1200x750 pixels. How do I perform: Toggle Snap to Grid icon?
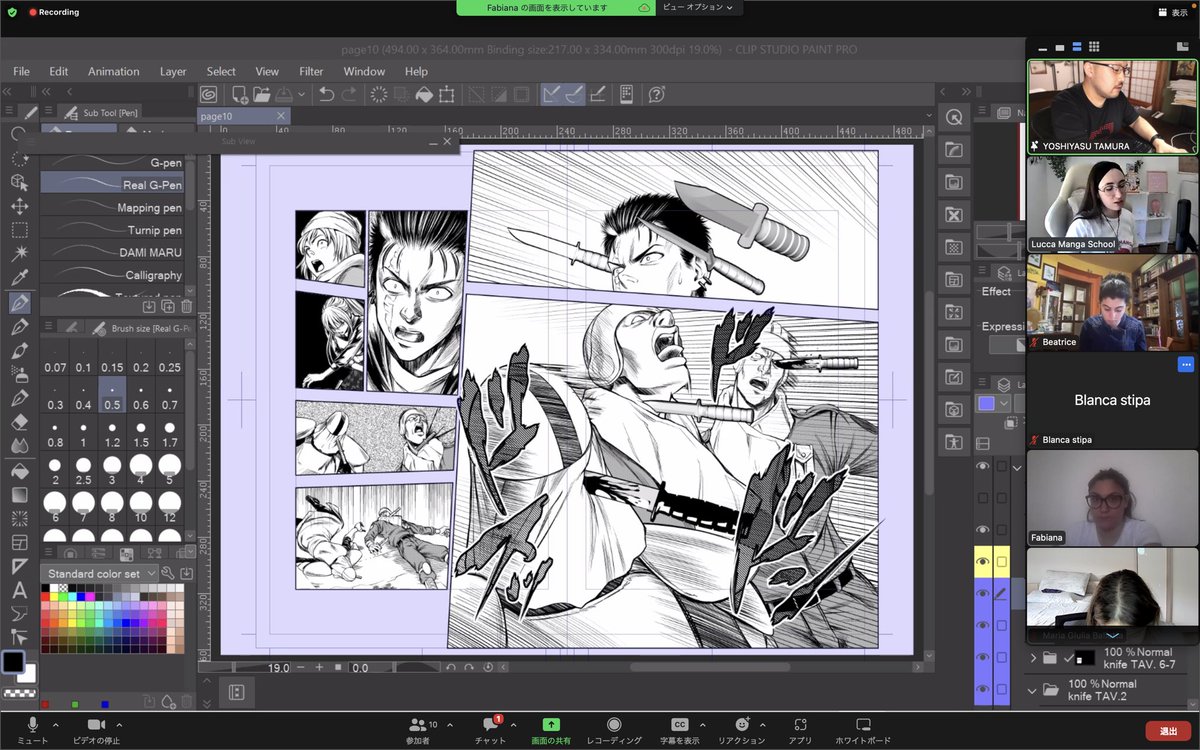pos(598,94)
